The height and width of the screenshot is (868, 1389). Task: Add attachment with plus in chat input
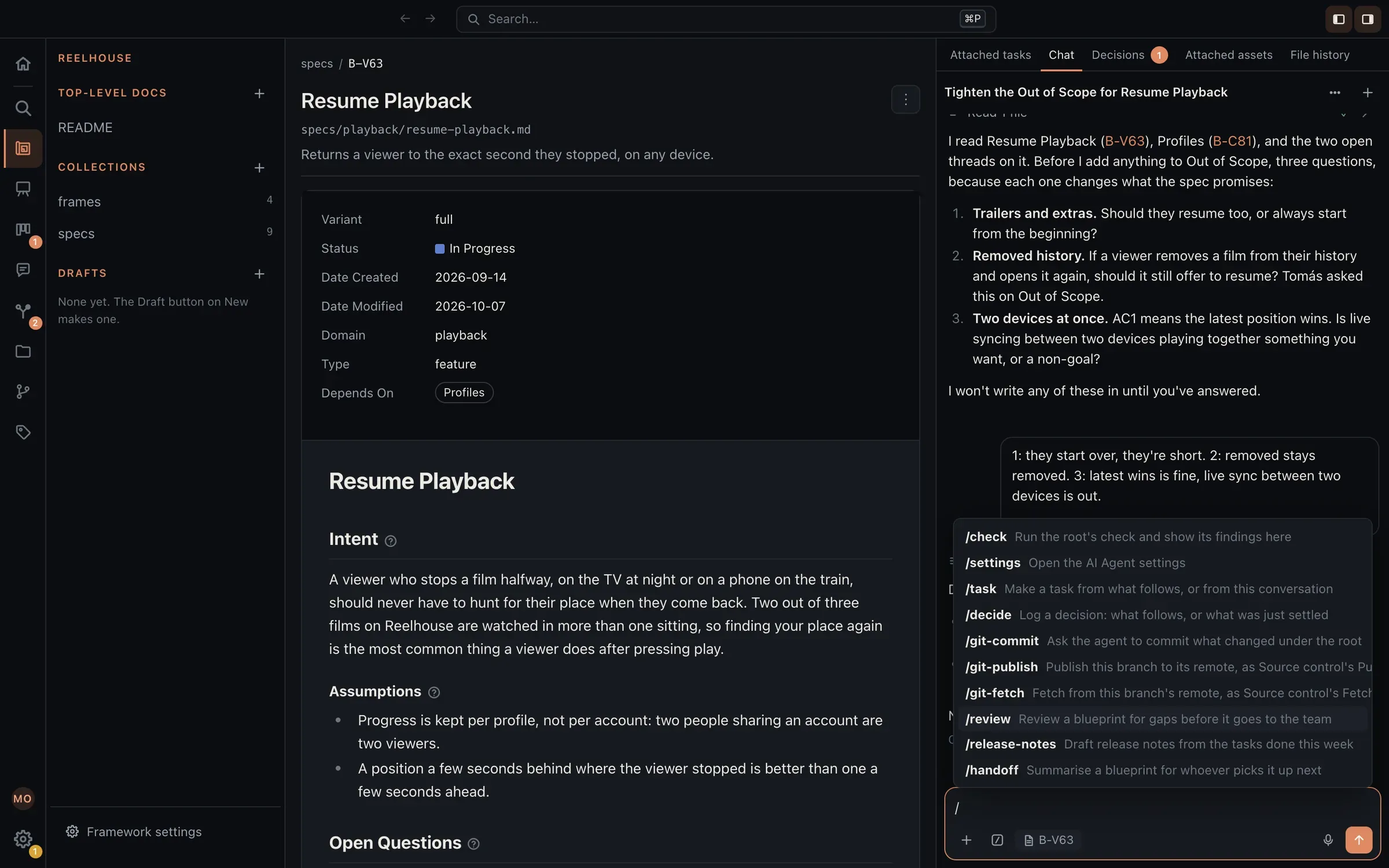click(966, 840)
